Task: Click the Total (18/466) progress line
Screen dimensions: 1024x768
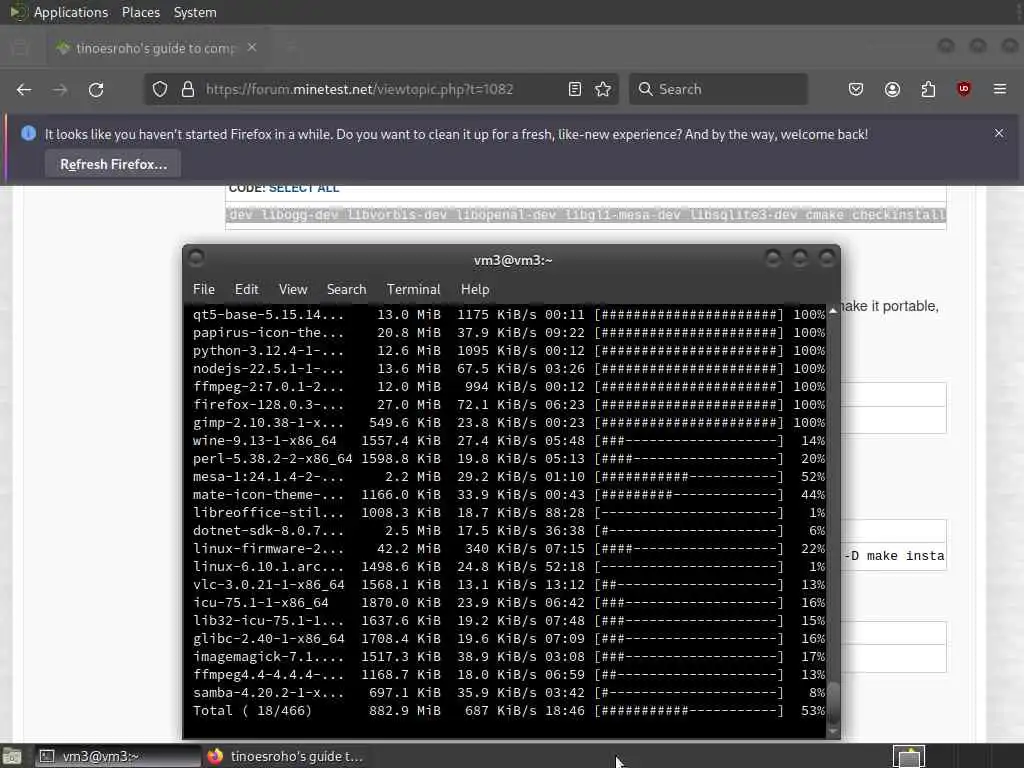Action: coord(509,711)
